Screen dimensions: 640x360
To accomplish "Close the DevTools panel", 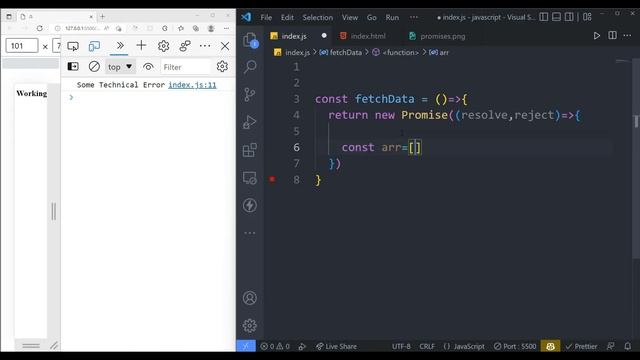I will [x=225, y=46].
